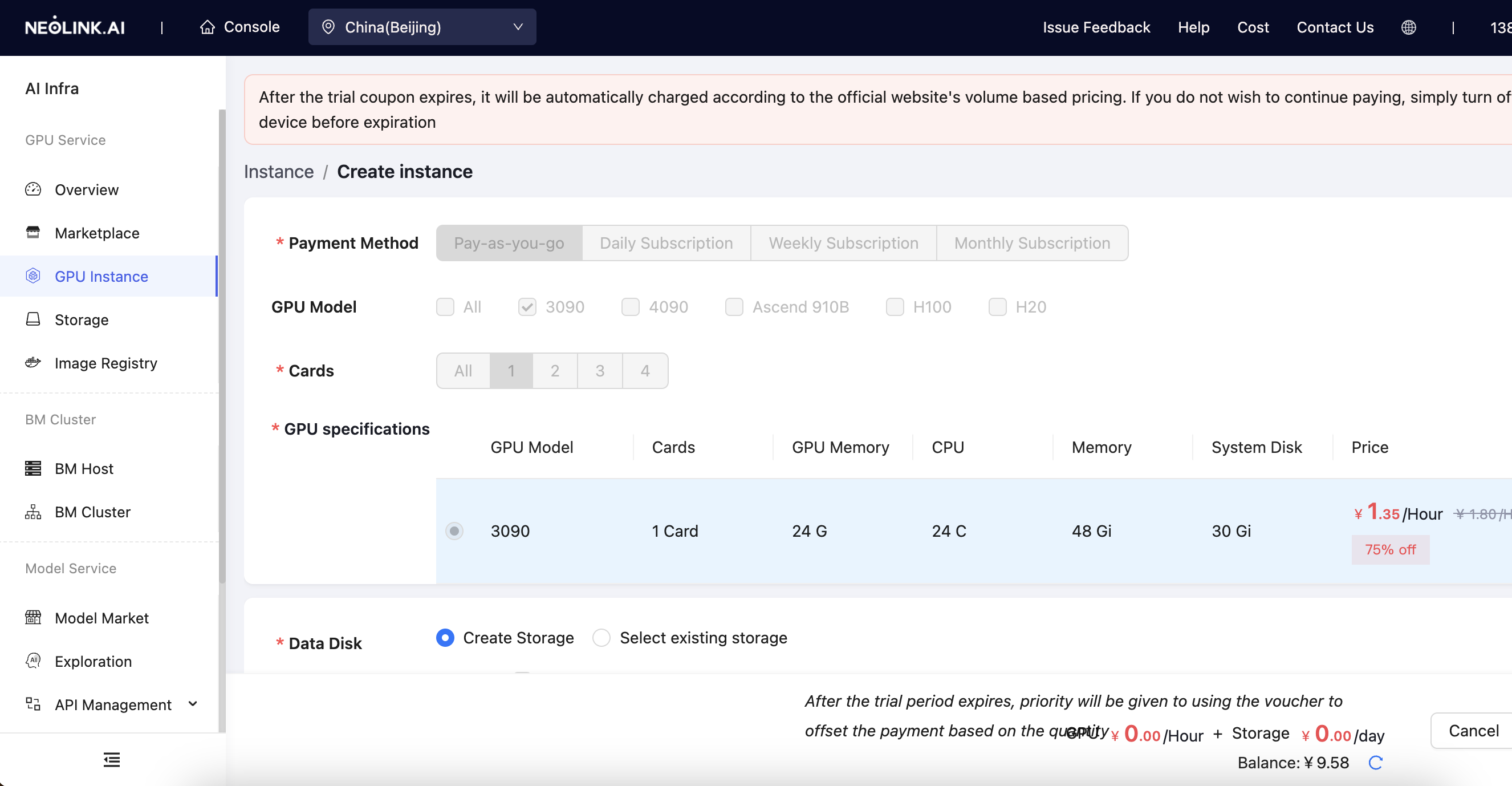Click the Console home icon
This screenshot has width=1512, height=786.
tap(207, 27)
